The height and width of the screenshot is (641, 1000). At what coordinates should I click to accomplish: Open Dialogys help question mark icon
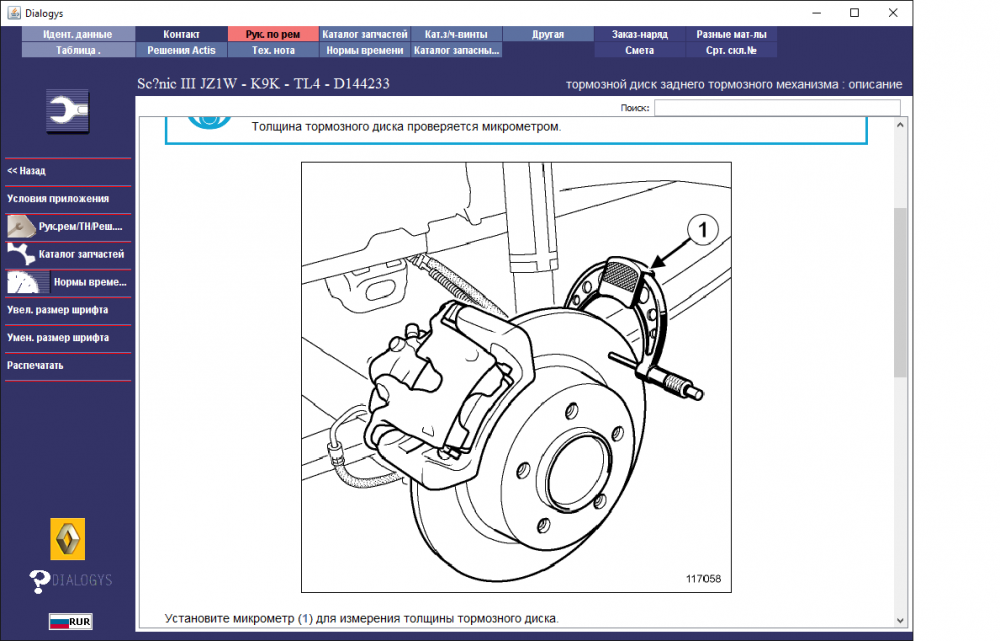(x=40, y=582)
